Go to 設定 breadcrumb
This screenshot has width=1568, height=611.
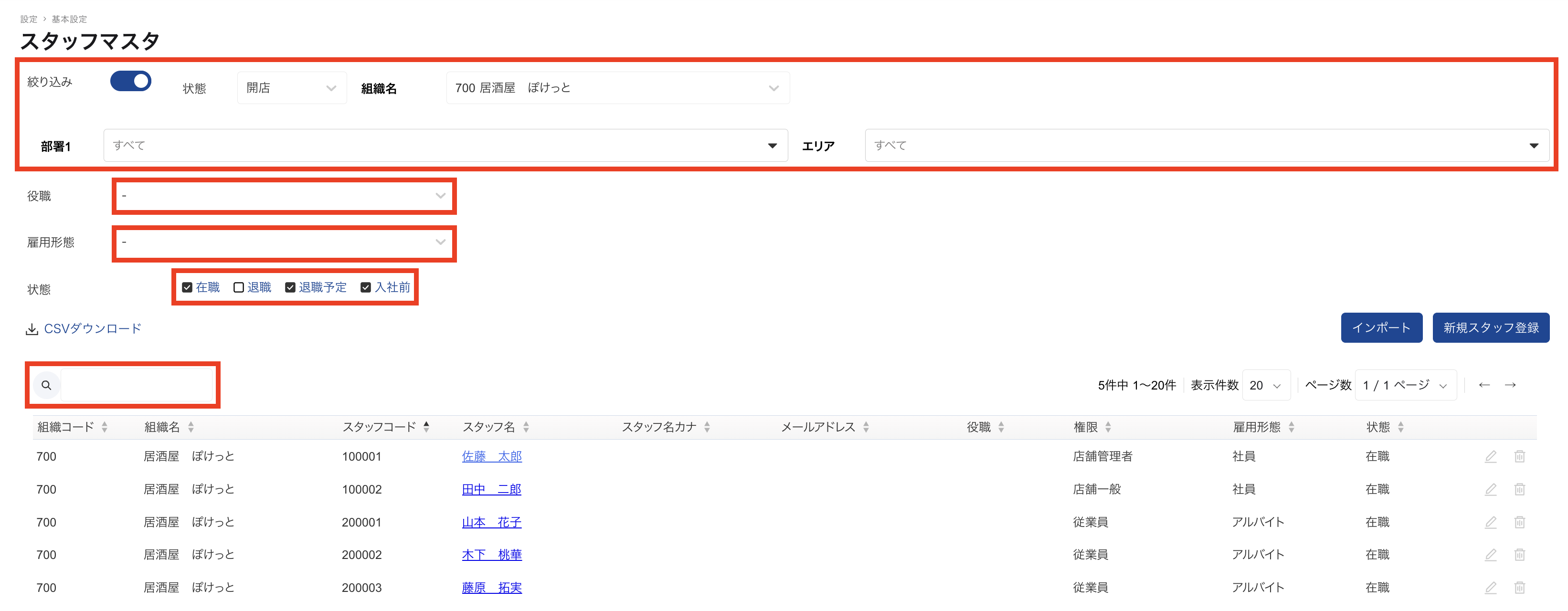(29, 20)
